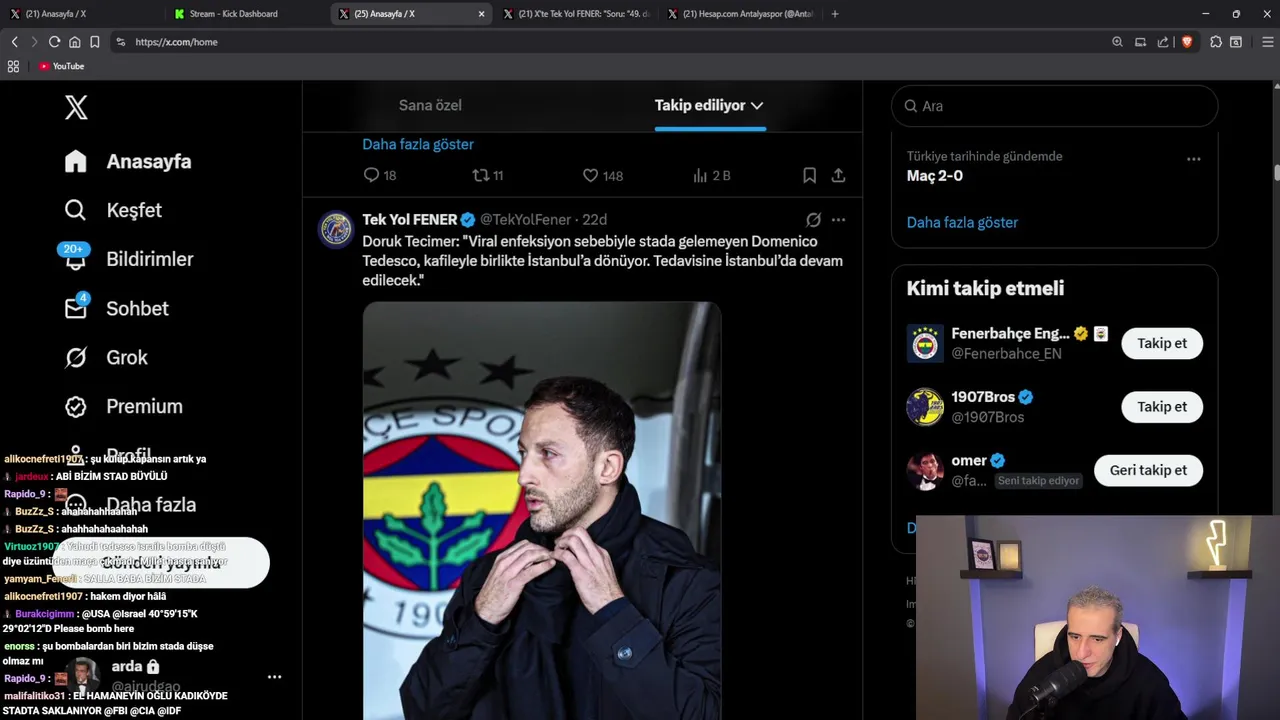Open the Fenerbahçe Eng profile avatar

pos(925,343)
